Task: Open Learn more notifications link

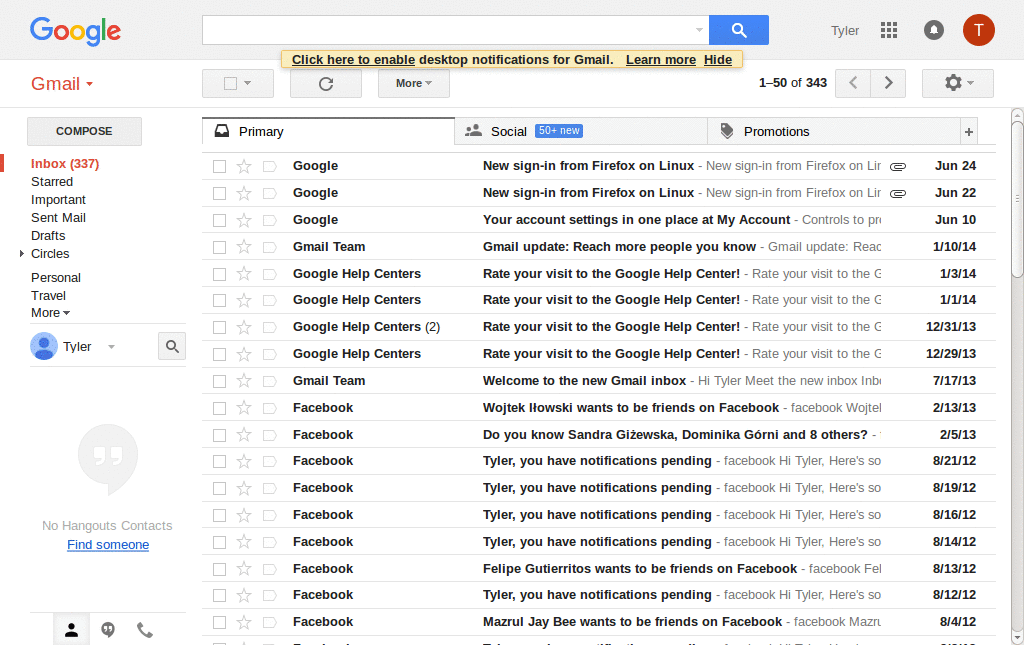Action: pyautogui.click(x=661, y=59)
